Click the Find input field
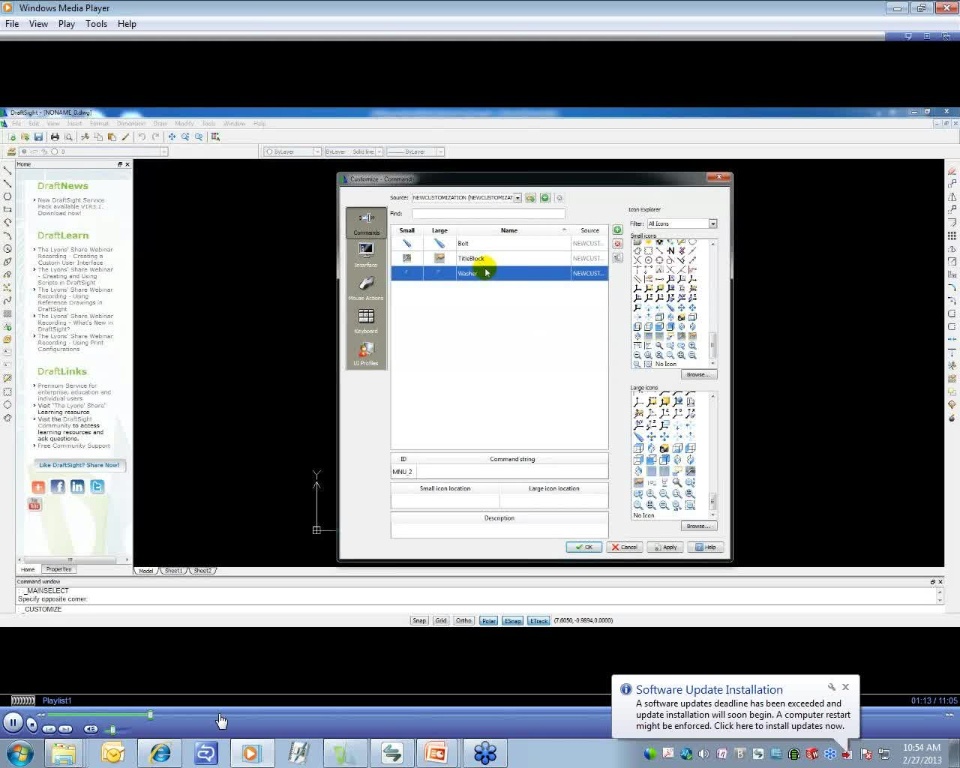This screenshot has width=960, height=768. tap(488, 213)
